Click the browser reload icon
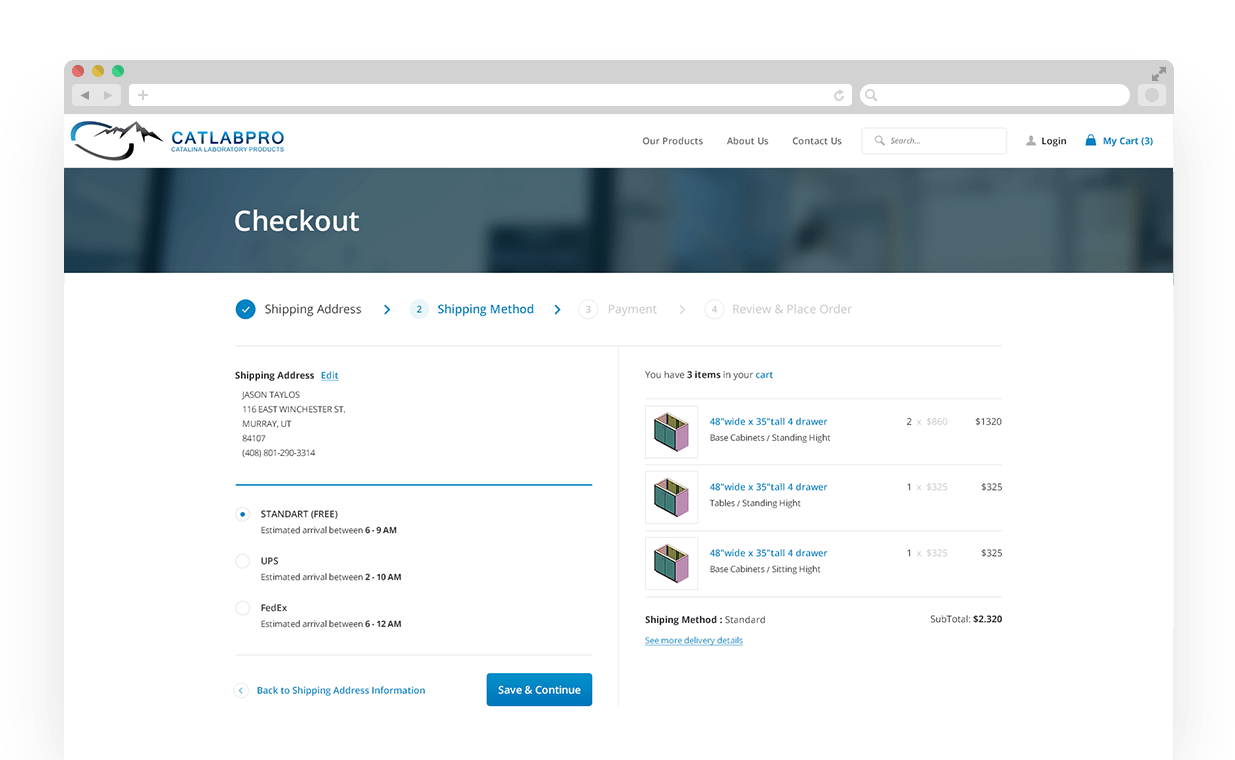Viewport: 1235px width, 760px height. pos(838,96)
